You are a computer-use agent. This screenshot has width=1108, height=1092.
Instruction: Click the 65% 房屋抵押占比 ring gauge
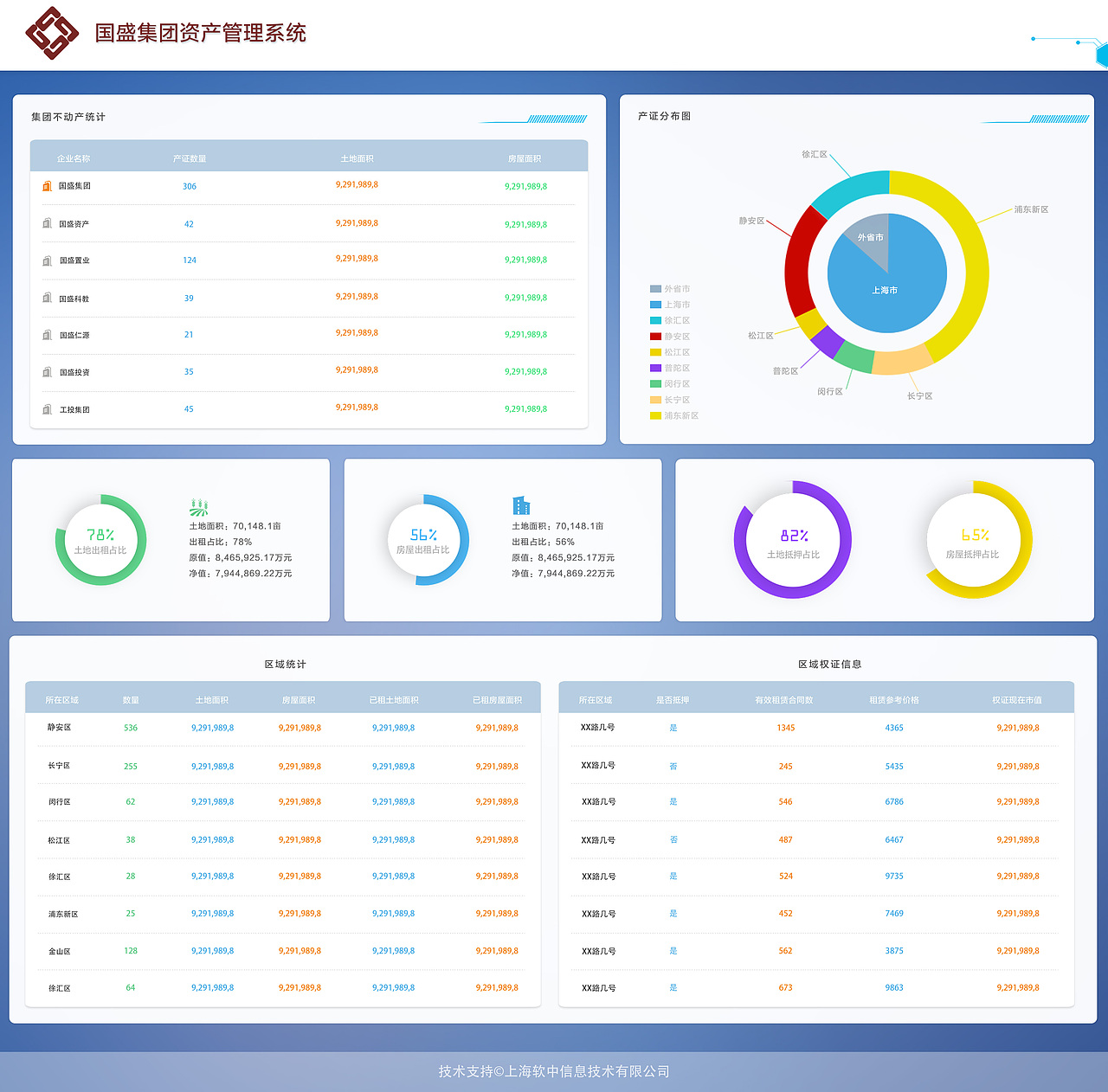pyautogui.click(x=973, y=540)
